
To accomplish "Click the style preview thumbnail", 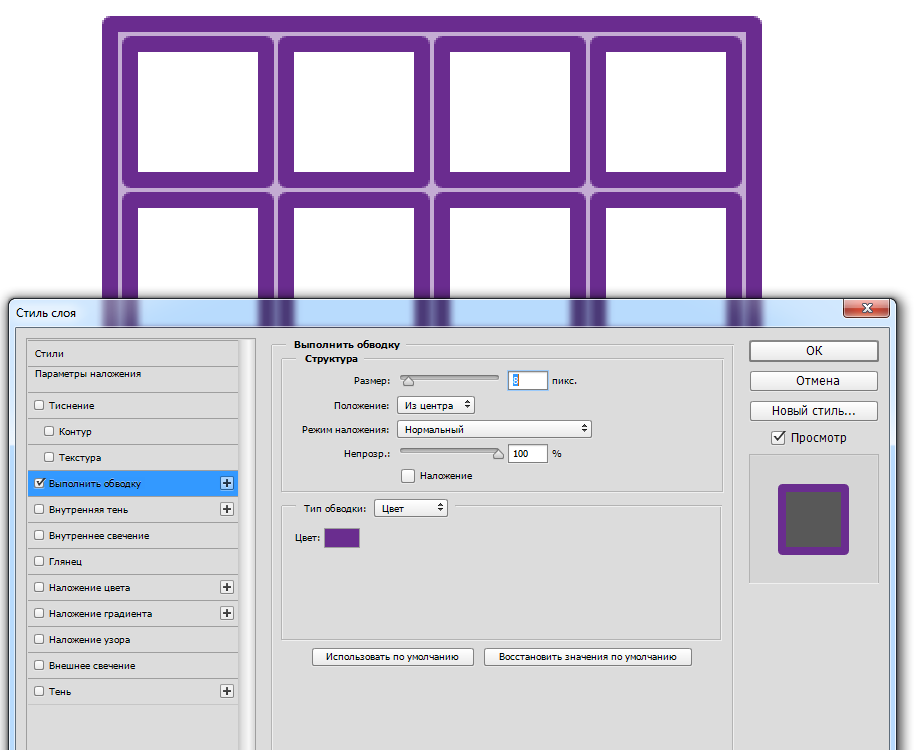I will (x=814, y=519).
